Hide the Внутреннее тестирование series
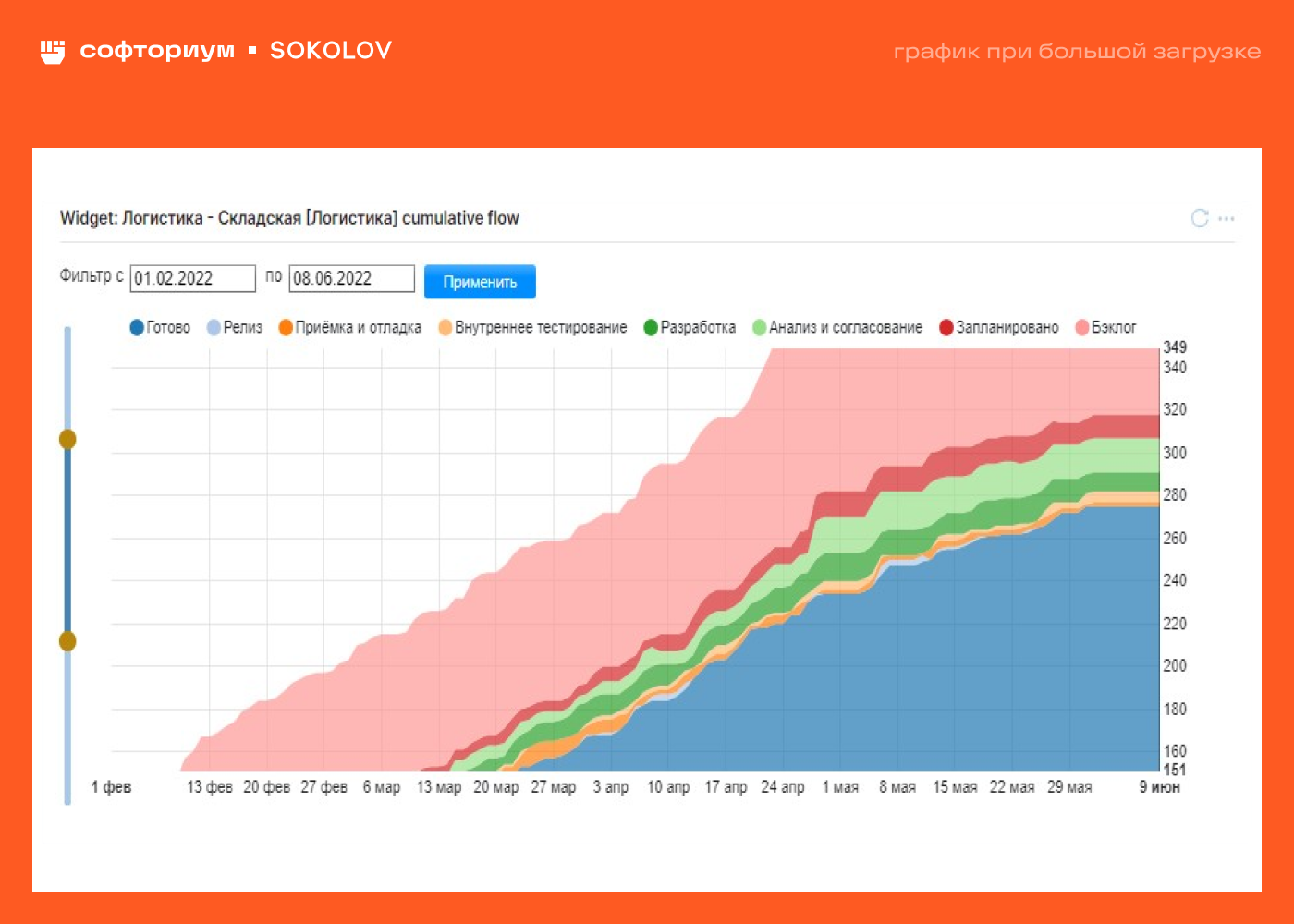Screen dimensions: 1294x924 [532, 327]
